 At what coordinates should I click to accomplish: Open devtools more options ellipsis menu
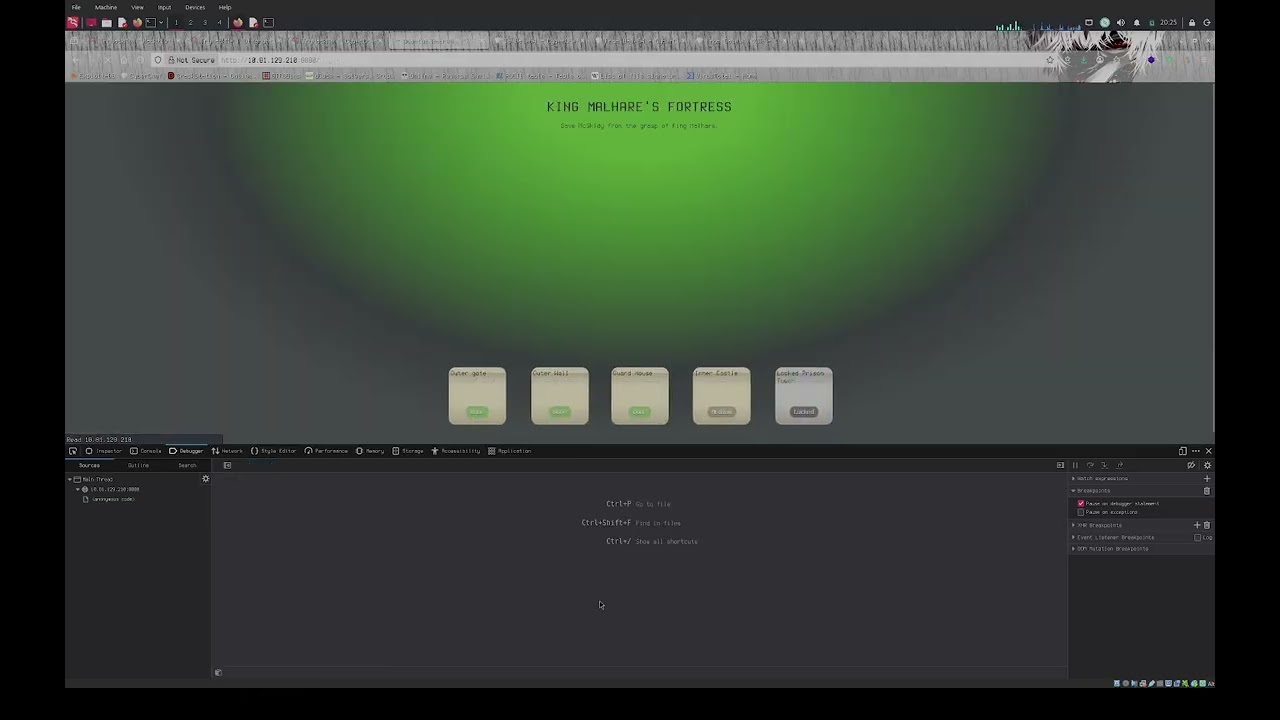[x=1195, y=451]
